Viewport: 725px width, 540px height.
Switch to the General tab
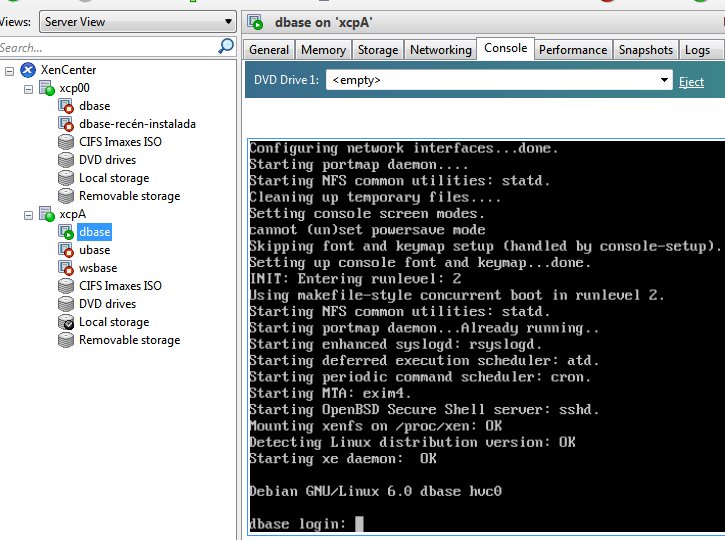[x=269, y=50]
